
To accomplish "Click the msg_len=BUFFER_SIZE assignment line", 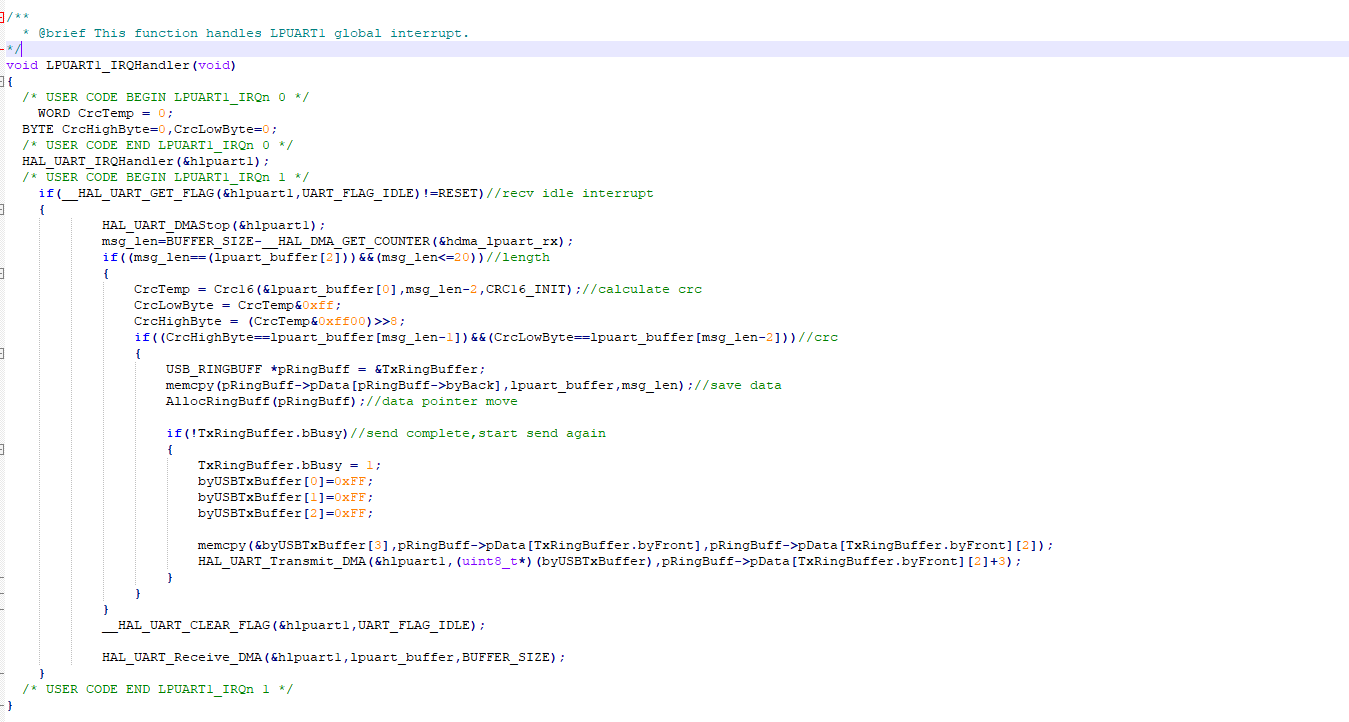I will pyautogui.click(x=337, y=241).
